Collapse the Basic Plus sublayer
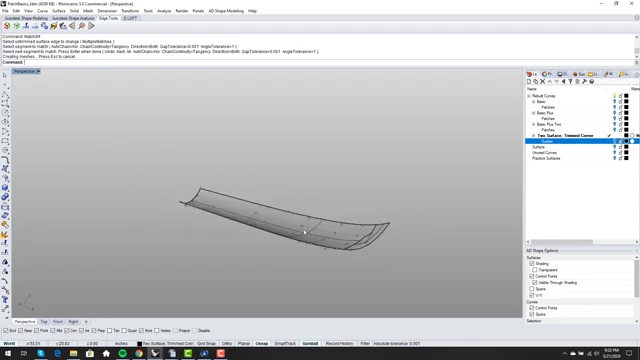 pyautogui.click(x=533, y=113)
